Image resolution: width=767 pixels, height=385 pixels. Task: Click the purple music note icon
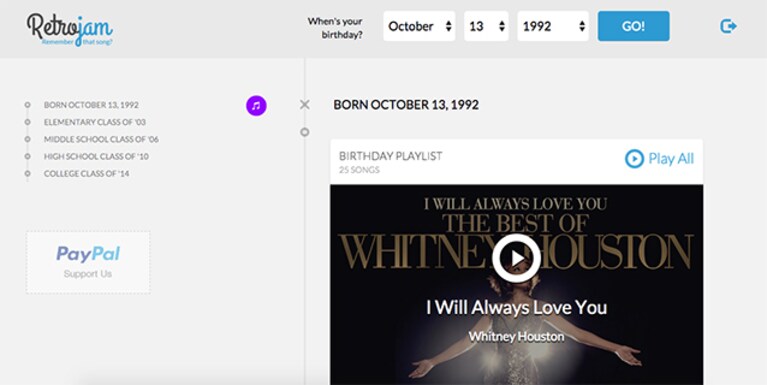(x=256, y=105)
